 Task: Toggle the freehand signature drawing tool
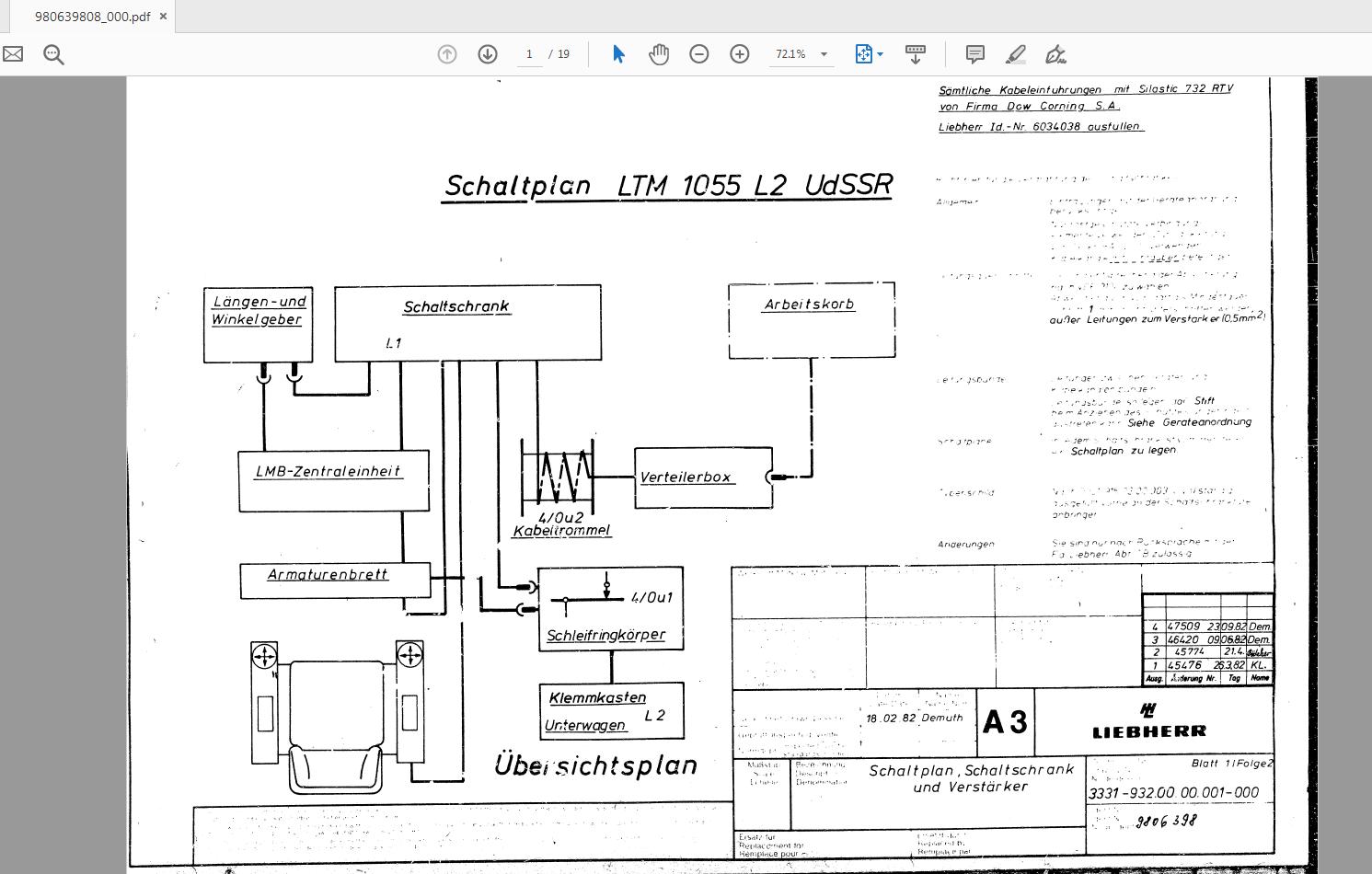click(1055, 54)
